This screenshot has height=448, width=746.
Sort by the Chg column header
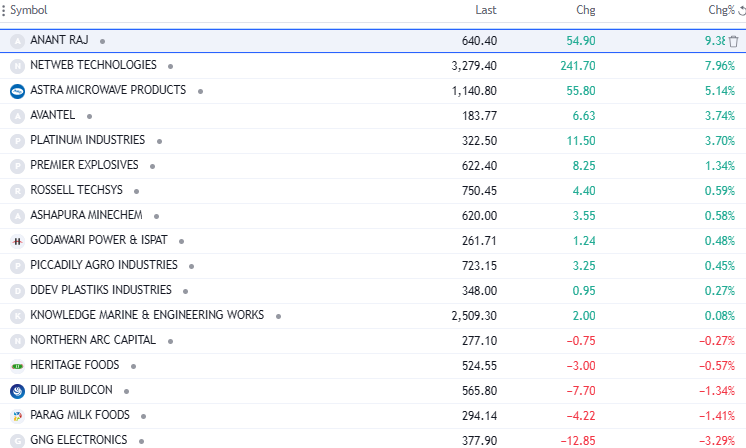[586, 10]
